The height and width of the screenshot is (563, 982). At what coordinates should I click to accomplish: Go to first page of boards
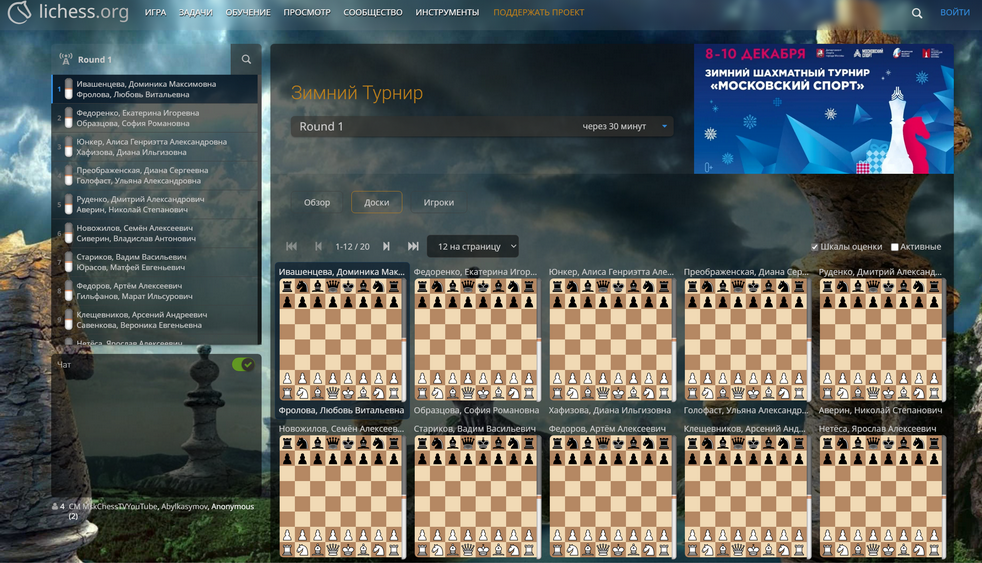tap(292, 246)
